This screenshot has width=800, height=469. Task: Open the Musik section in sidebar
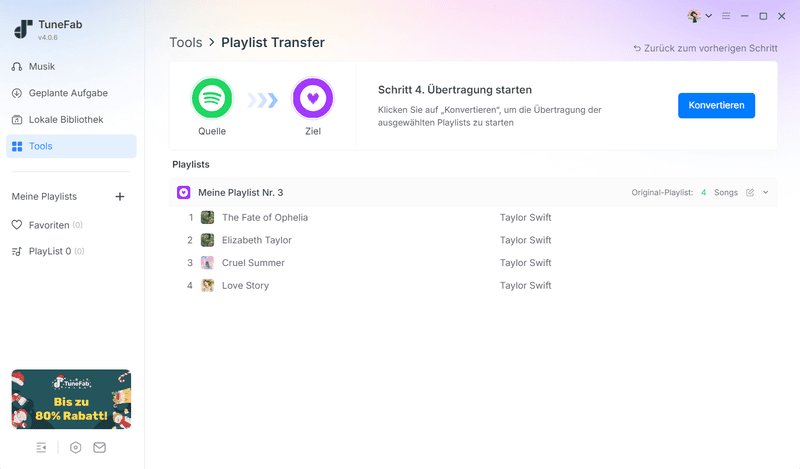click(x=41, y=67)
